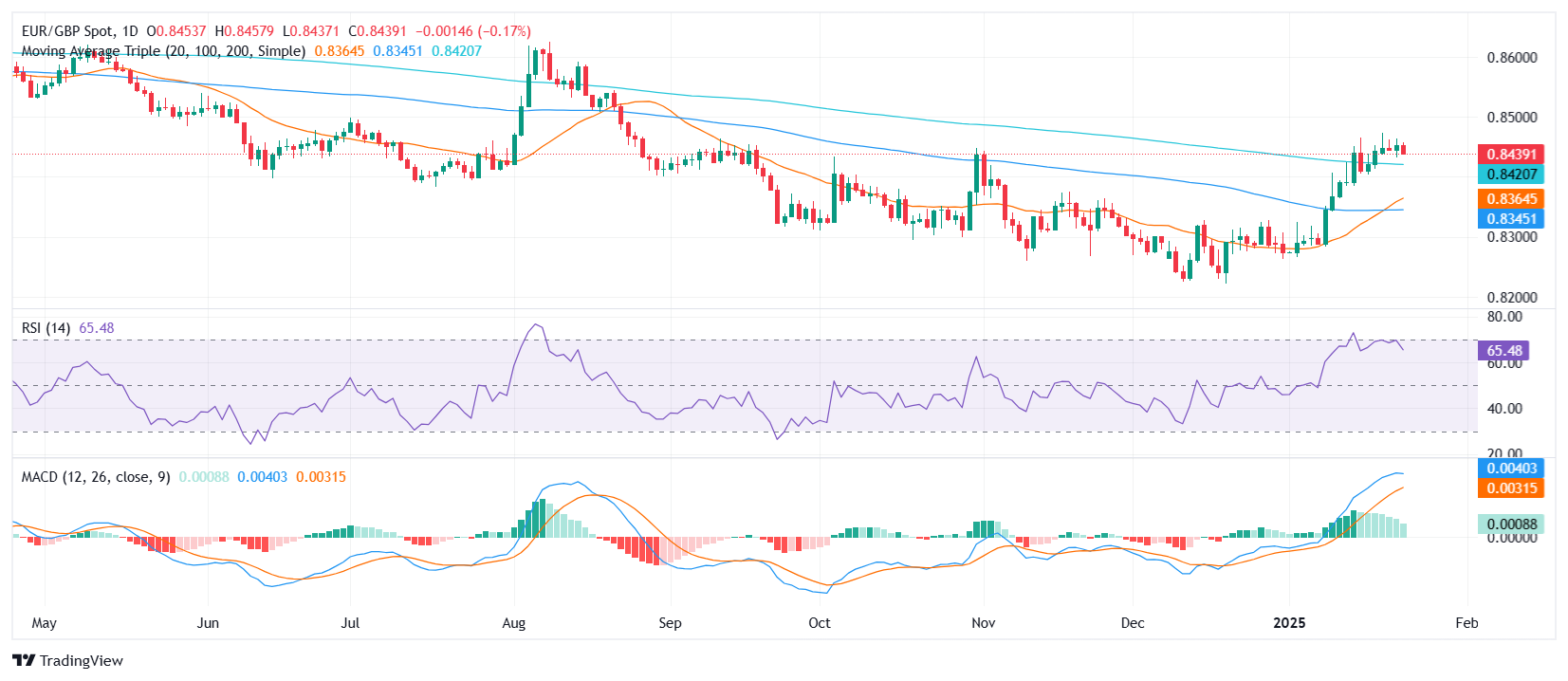Click the May label on time axis
The width and height of the screenshot is (1568, 681).
click(44, 623)
